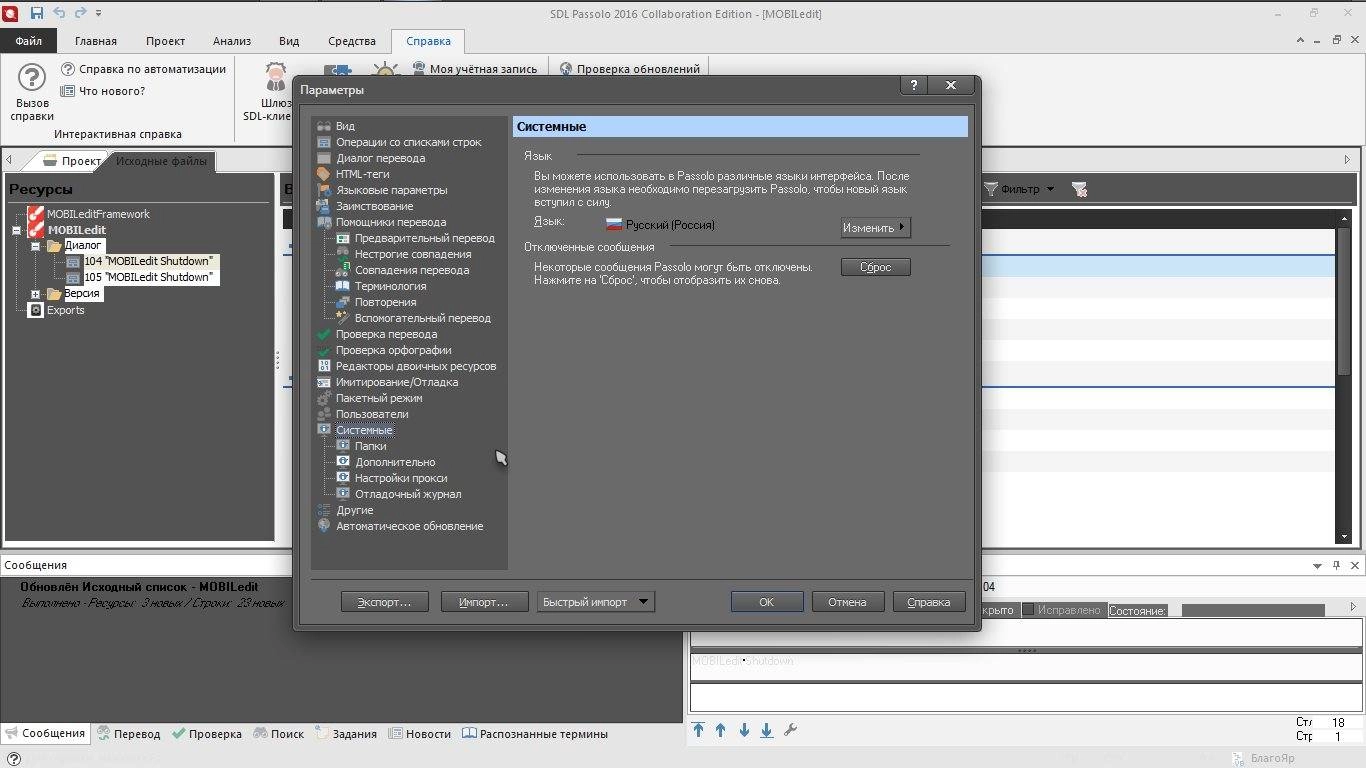
Task: Click the ? help button in the dialog title bar
Action: pos(914,86)
